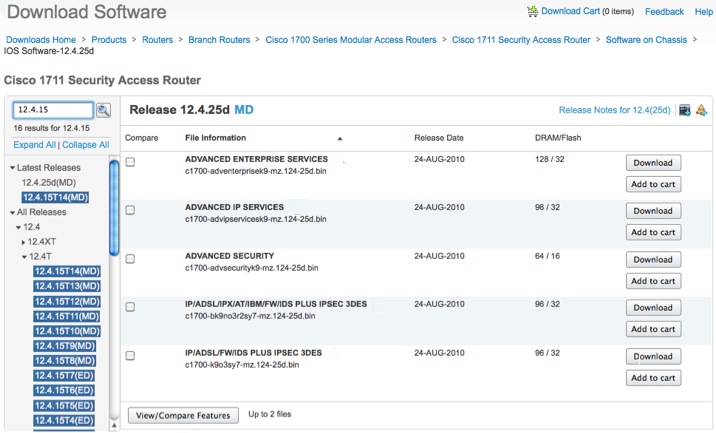Click filename c1700-advipservicesk9-mz.124-25d.bin
The height and width of the screenshot is (433, 716).
[x=256, y=219]
